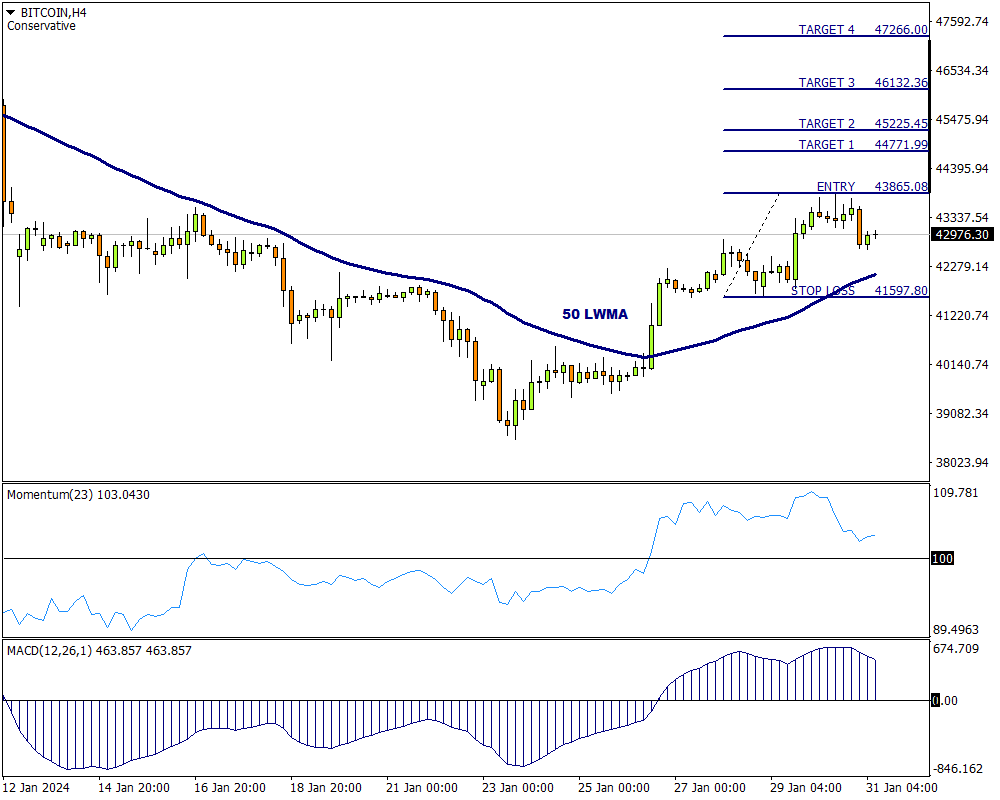Click the dashed trendline near the ENTRY level

coord(752,242)
